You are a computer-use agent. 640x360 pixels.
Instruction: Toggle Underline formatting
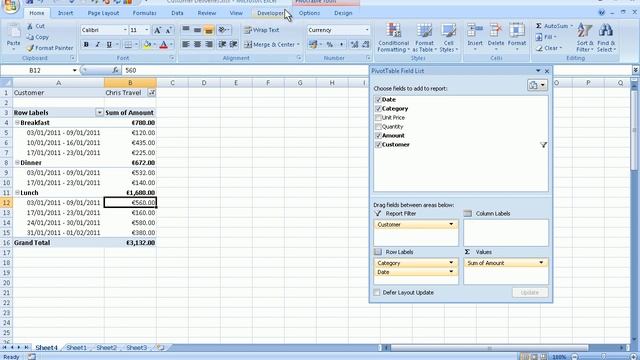[109, 44]
